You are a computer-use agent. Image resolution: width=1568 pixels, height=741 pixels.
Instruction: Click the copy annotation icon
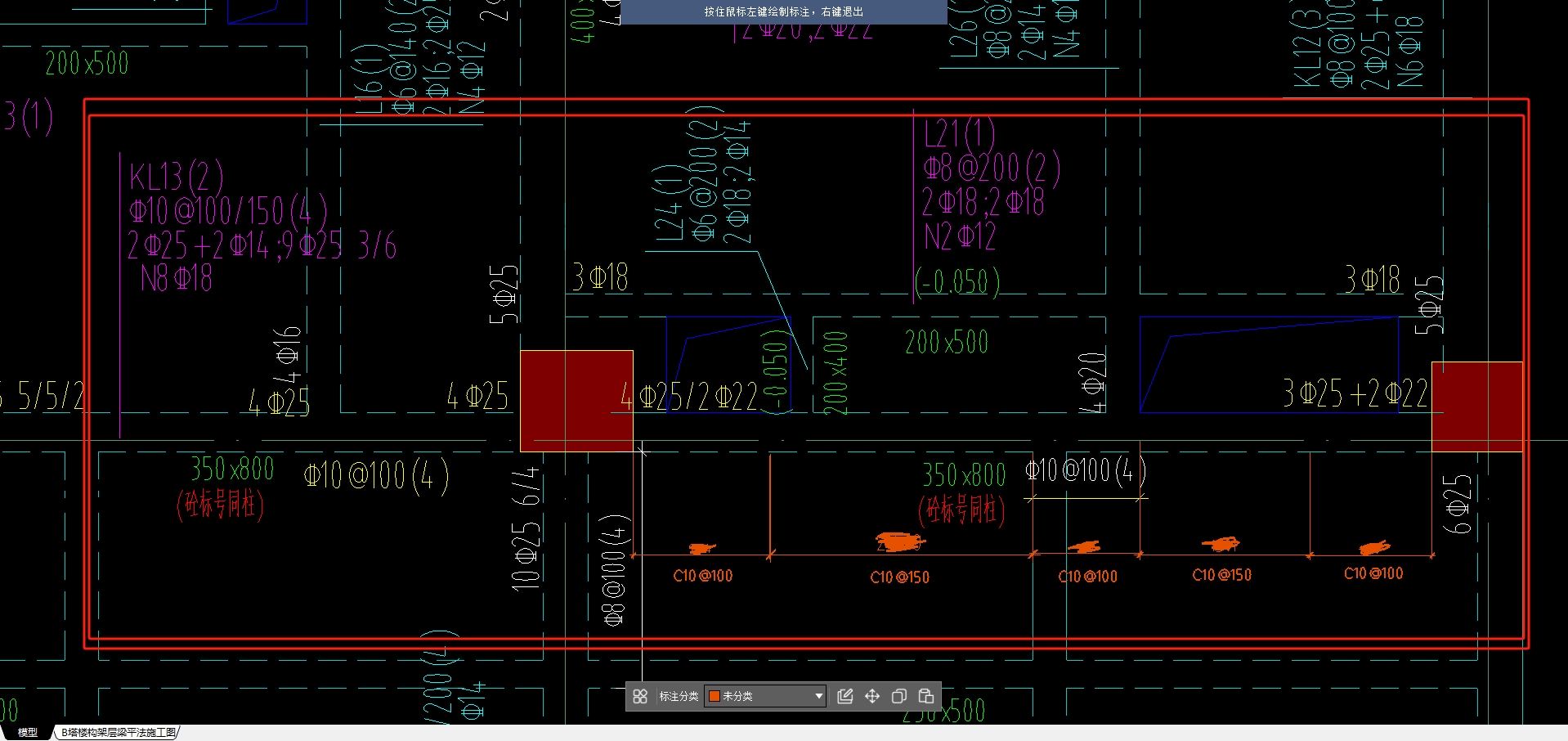[x=899, y=696]
